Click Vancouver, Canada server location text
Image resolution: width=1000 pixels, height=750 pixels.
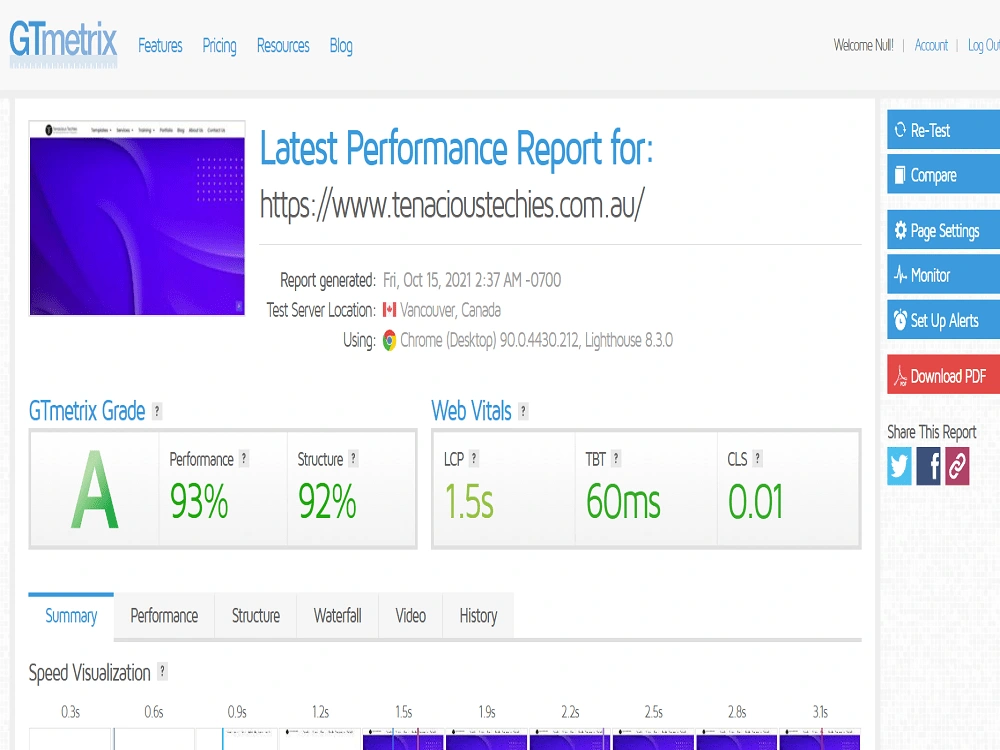tap(450, 311)
